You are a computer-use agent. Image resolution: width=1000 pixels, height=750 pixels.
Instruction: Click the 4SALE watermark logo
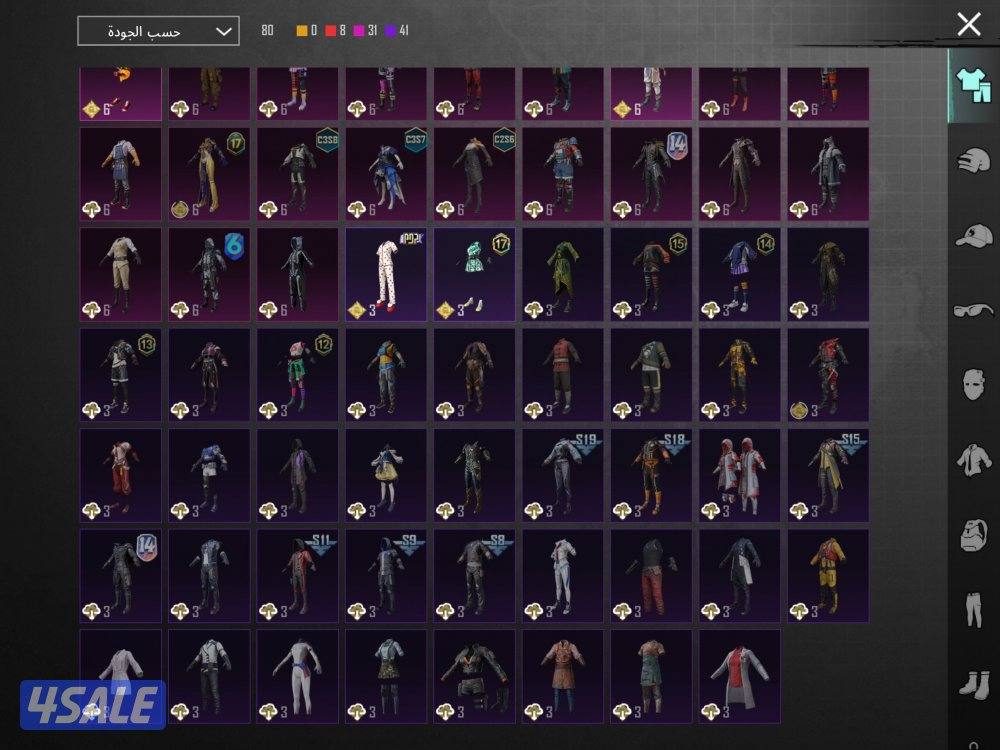[92, 704]
